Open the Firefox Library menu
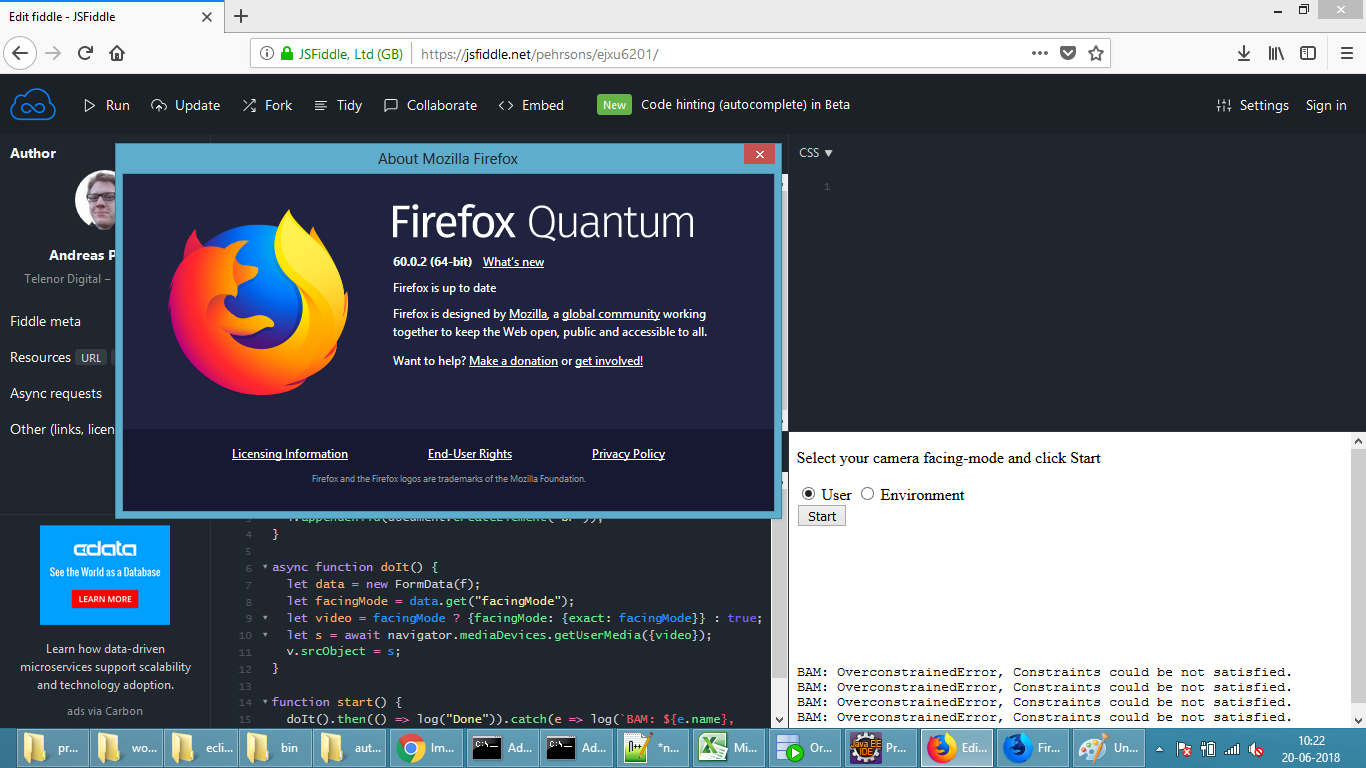Image resolution: width=1366 pixels, height=768 pixels. [x=1276, y=54]
